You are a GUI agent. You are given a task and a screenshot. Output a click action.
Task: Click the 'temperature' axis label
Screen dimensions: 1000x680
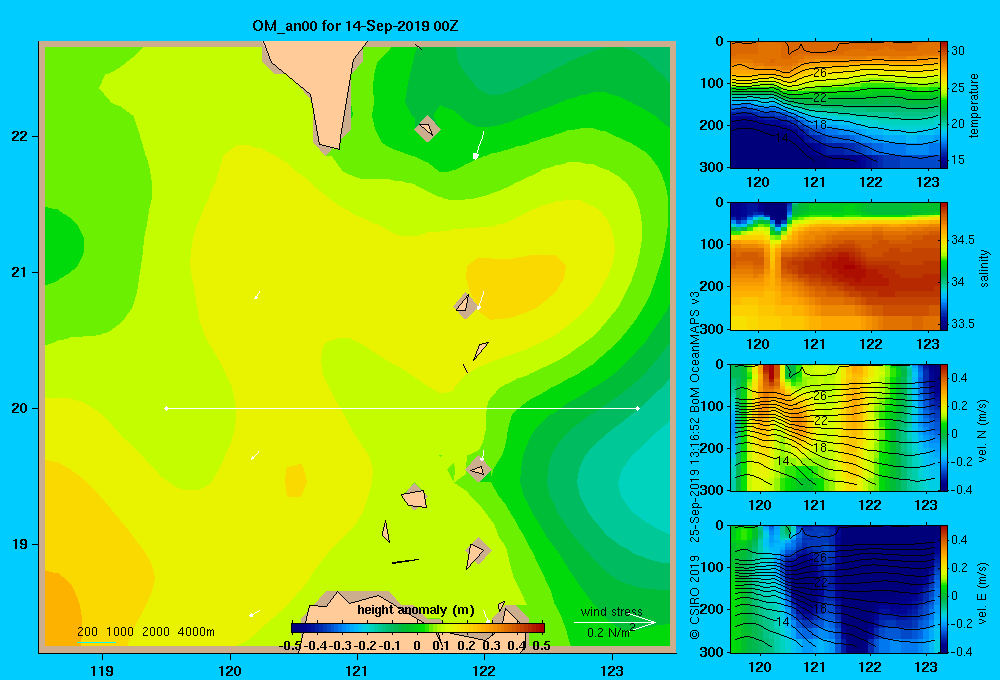[x=974, y=105]
